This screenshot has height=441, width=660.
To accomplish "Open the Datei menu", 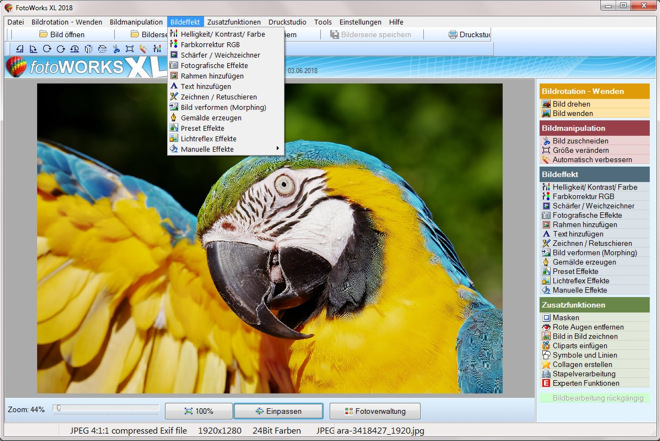I will tap(16, 22).
